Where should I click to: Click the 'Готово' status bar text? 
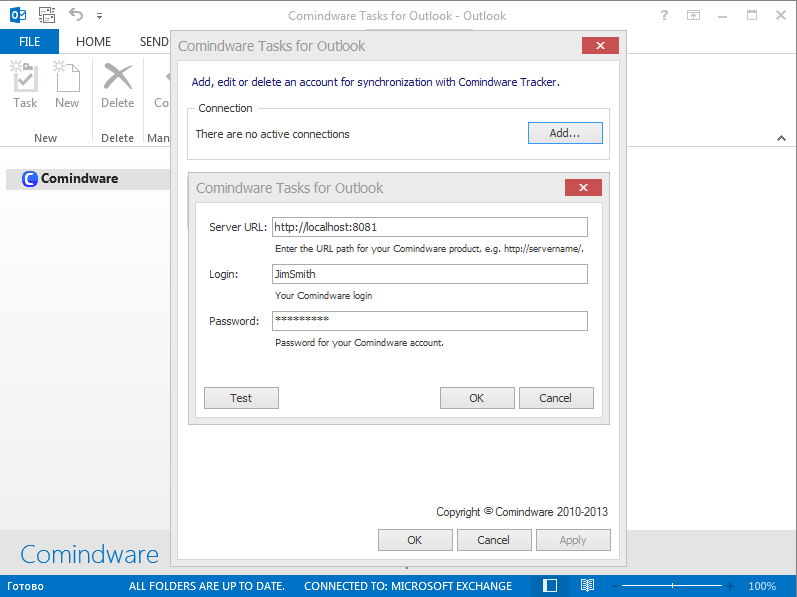[25, 586]
